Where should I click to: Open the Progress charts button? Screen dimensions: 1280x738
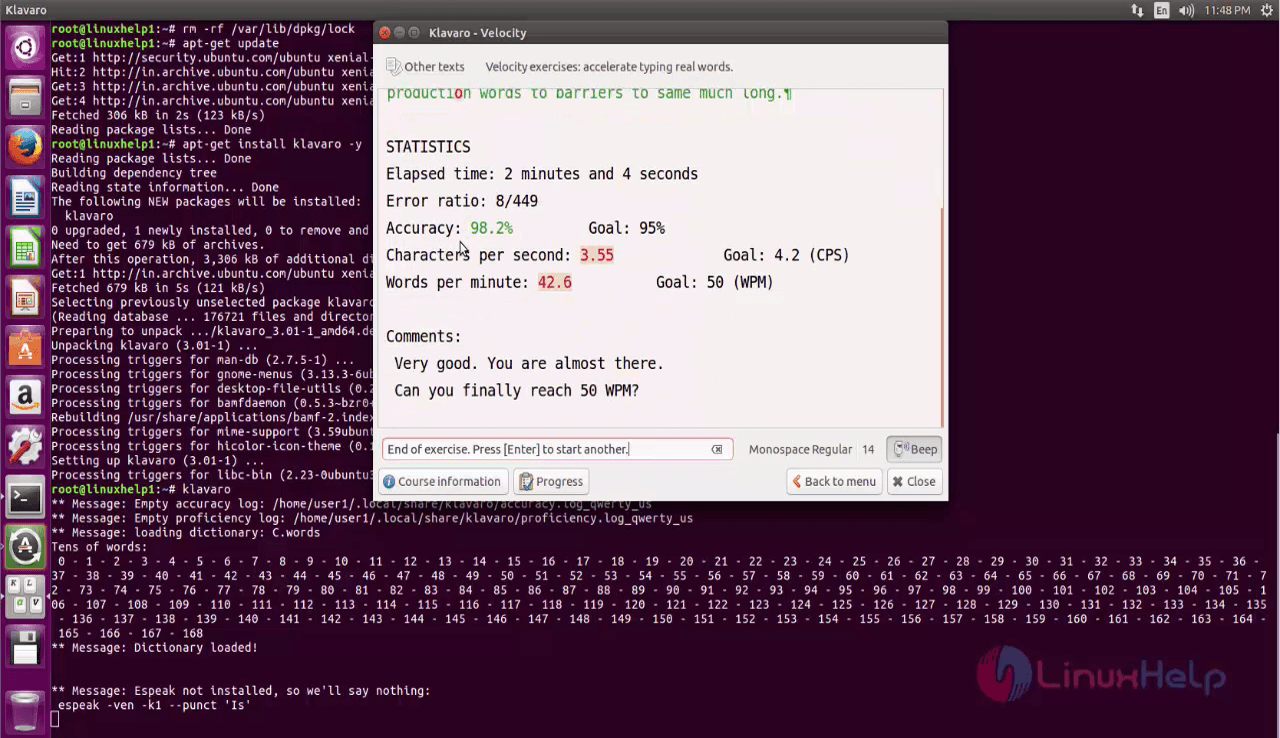[x=550, y=481]
